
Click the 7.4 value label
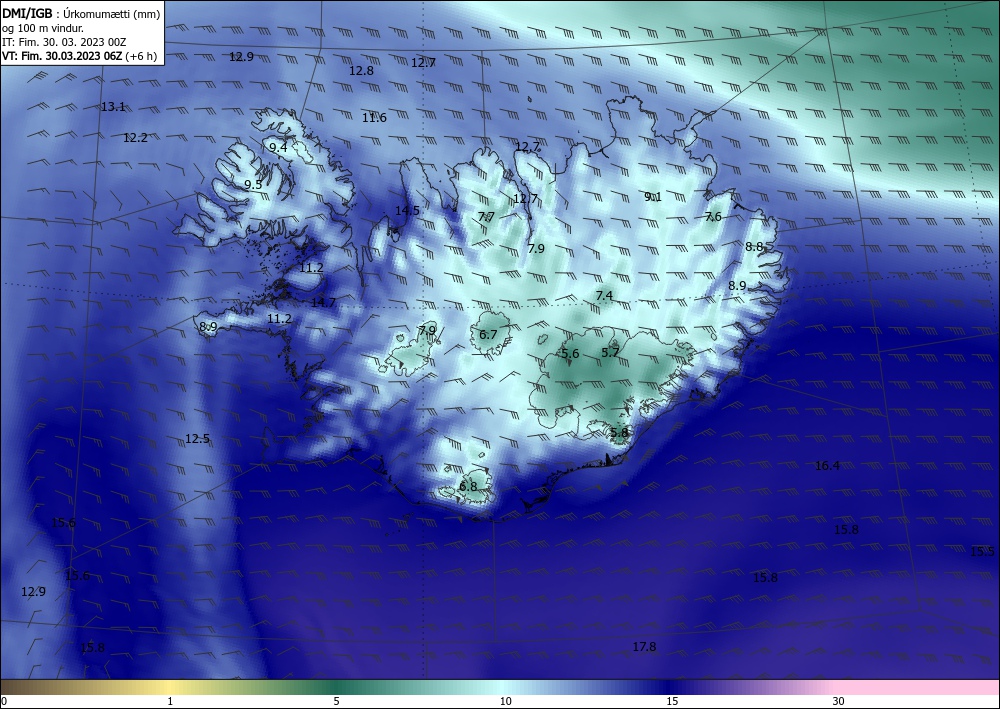[x=604, y=295]
